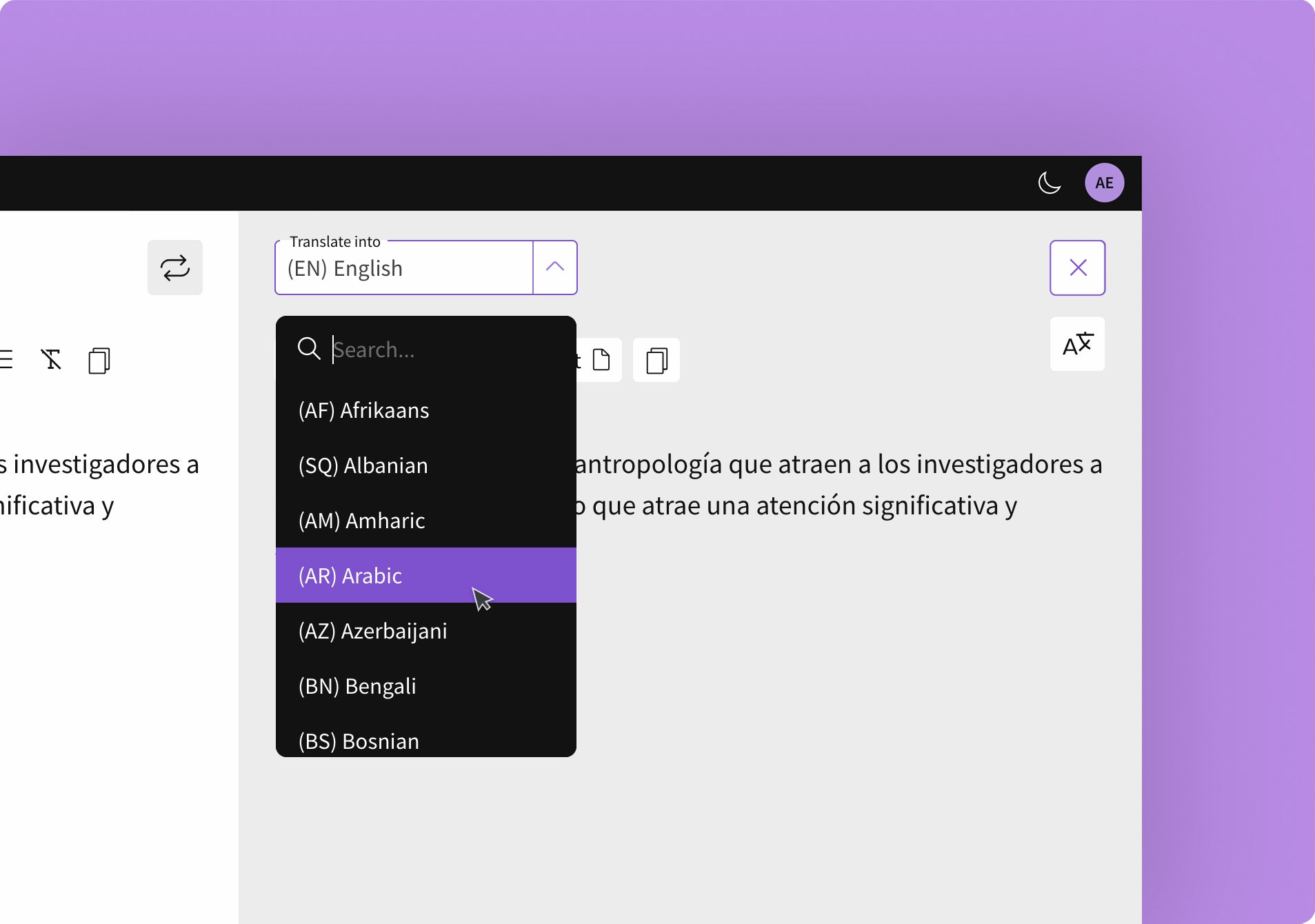Click the copy source text icon
Screen dimensions: 1315x924
click(x=99, y=359)
